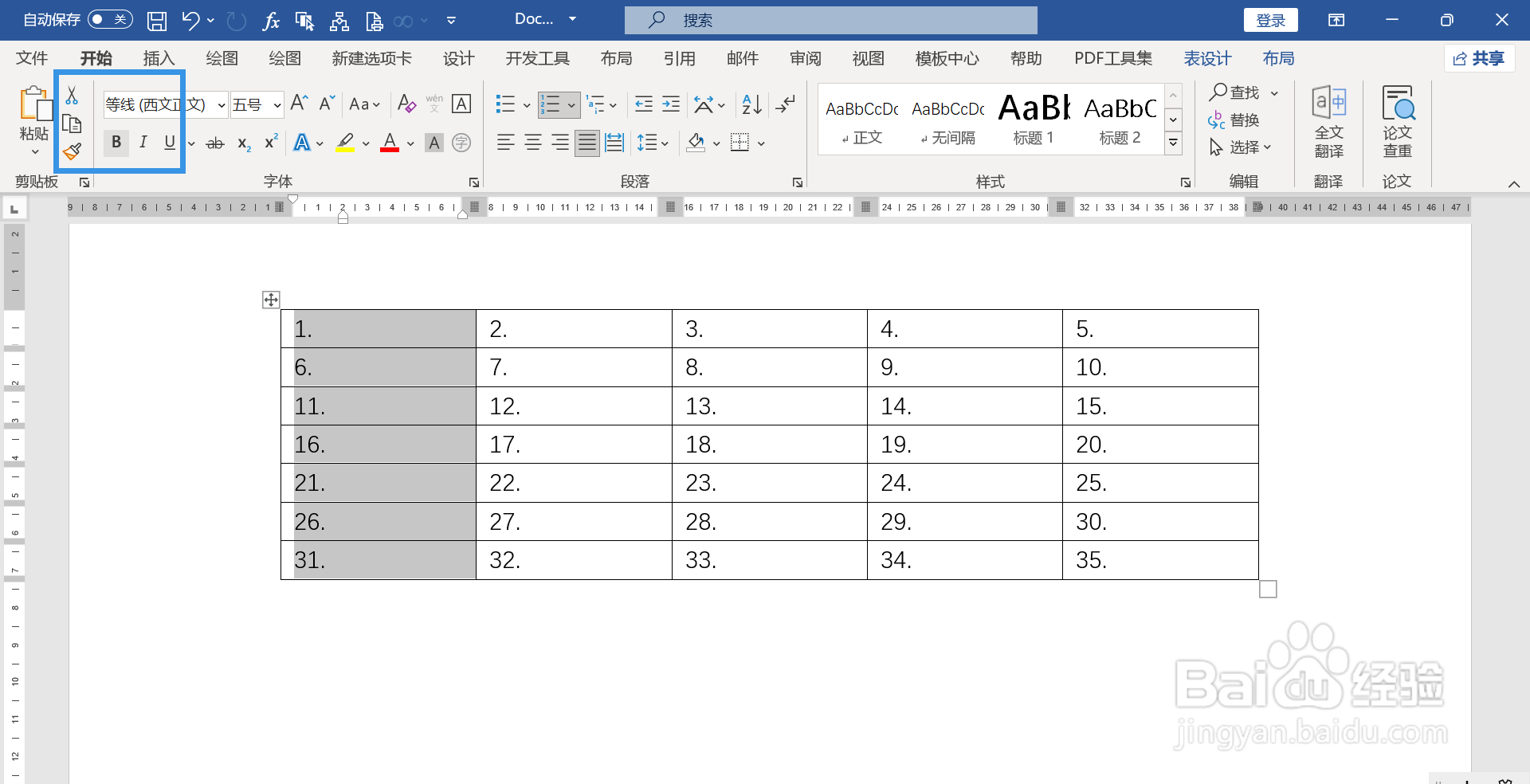This screenshot has width=1530, height=784.
Task: Align text to the left
Action: click(x=505, y=143)
